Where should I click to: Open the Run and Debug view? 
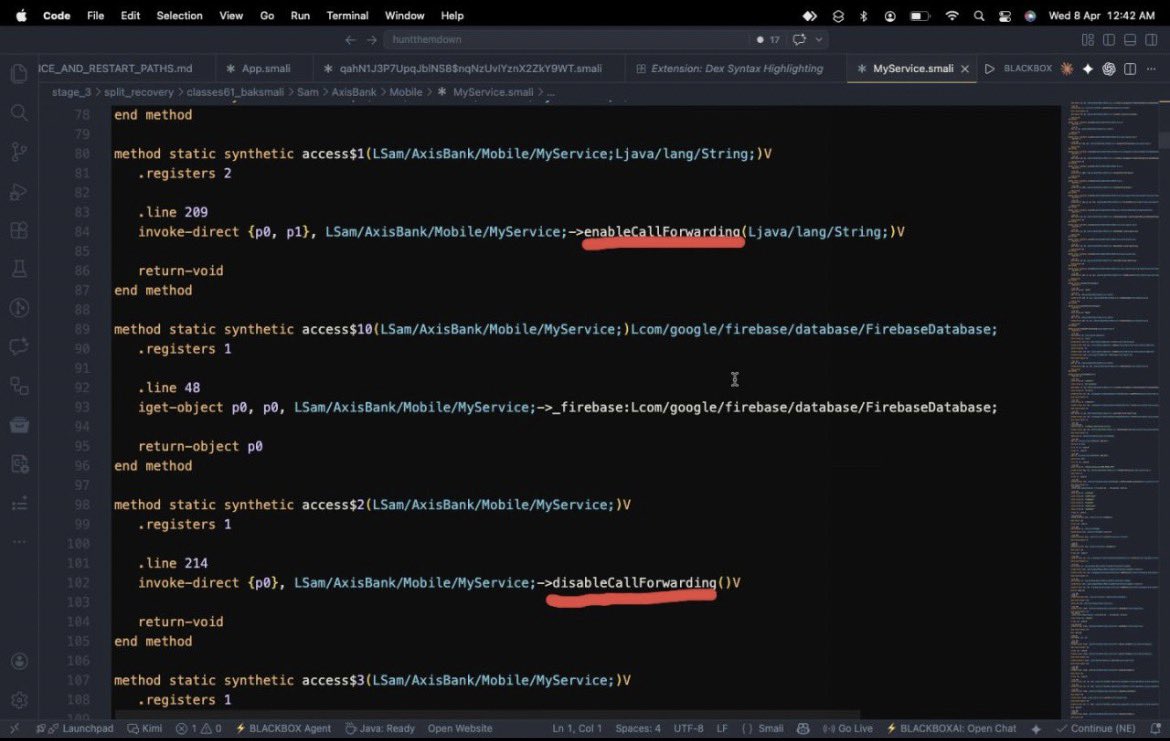coord(19,191)
